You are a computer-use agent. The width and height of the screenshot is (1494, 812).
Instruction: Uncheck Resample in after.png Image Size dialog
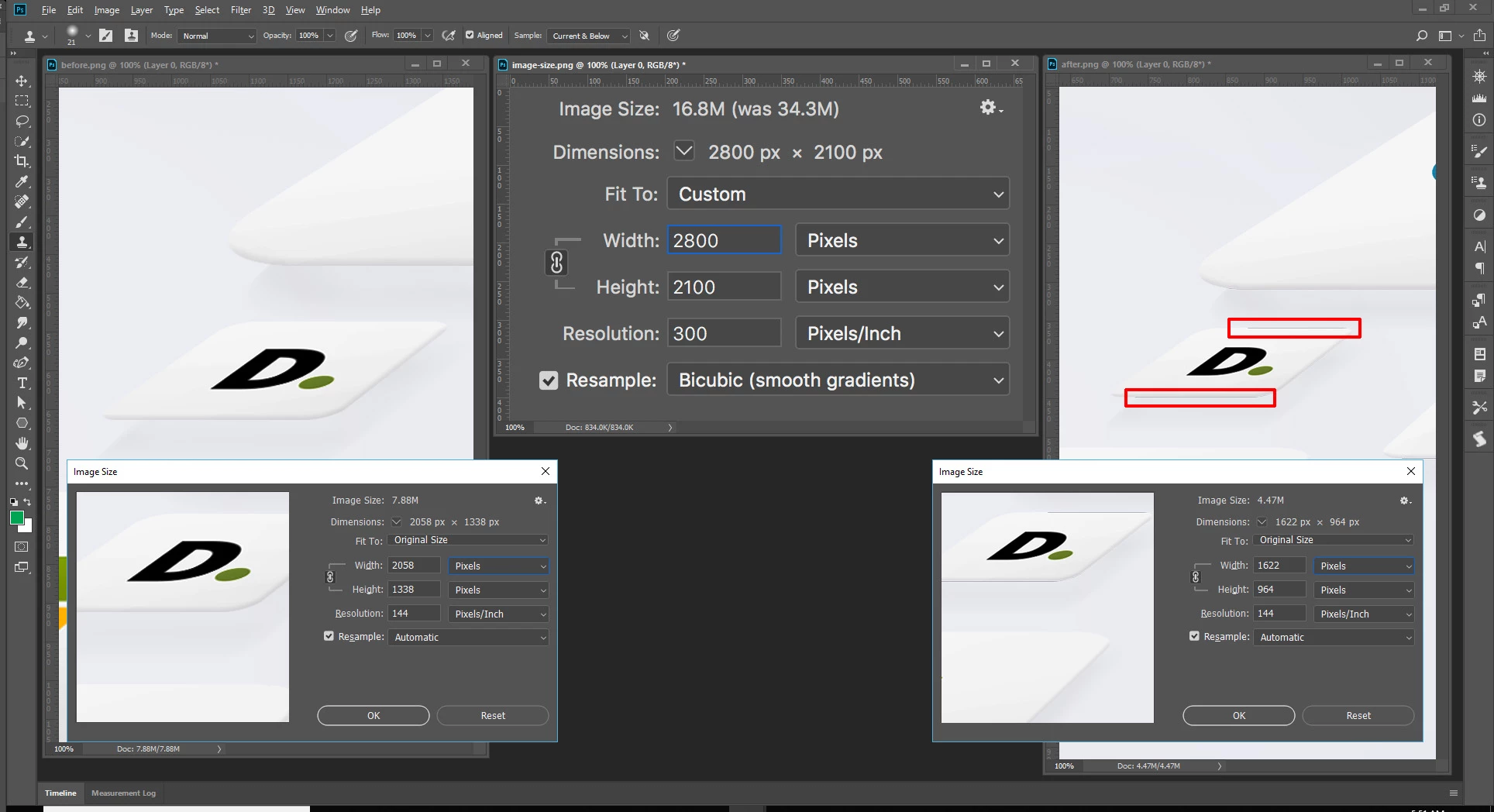pos(1194,636)
